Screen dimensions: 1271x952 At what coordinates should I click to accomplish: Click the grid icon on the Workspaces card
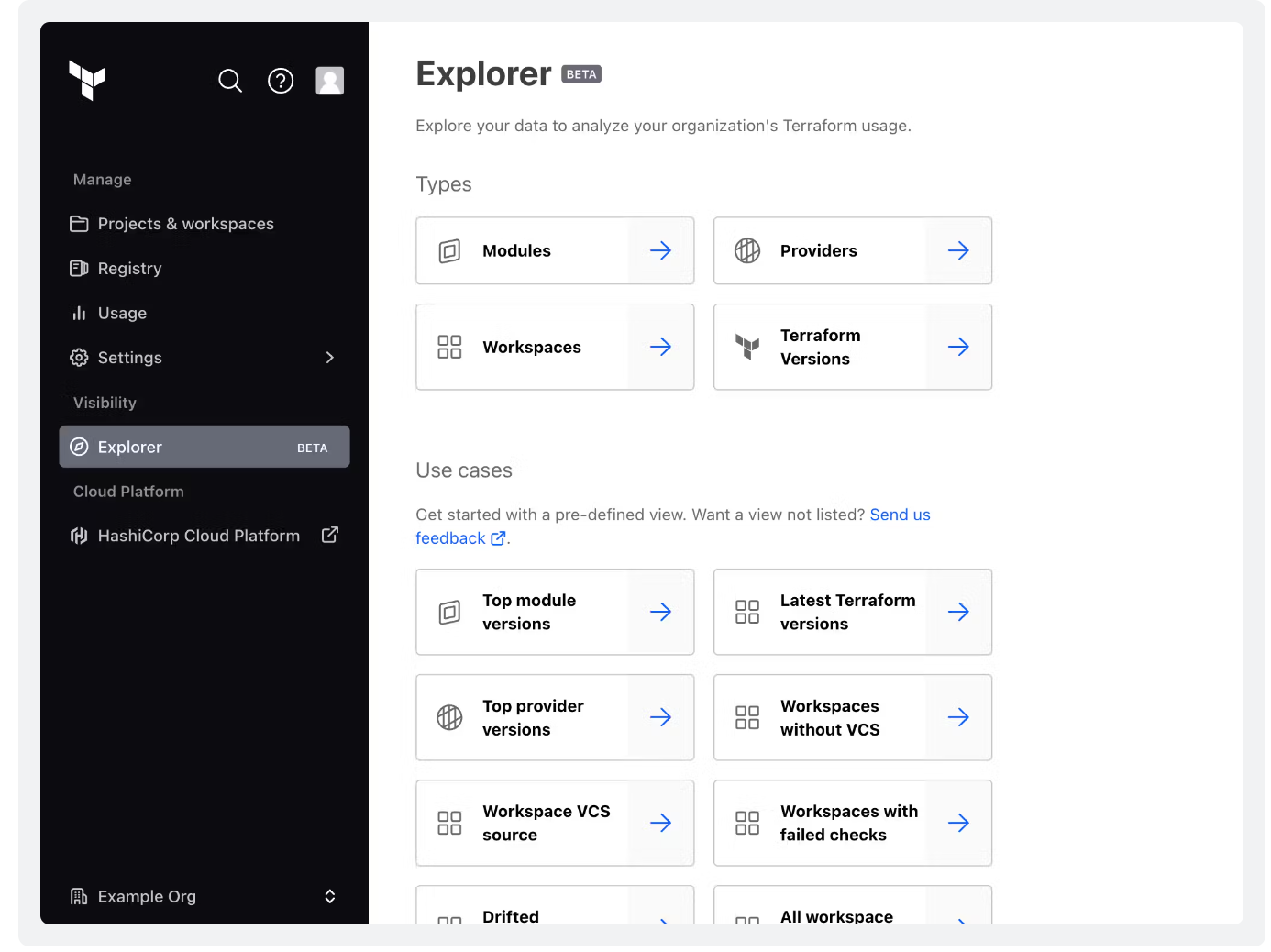coord(449,347)
